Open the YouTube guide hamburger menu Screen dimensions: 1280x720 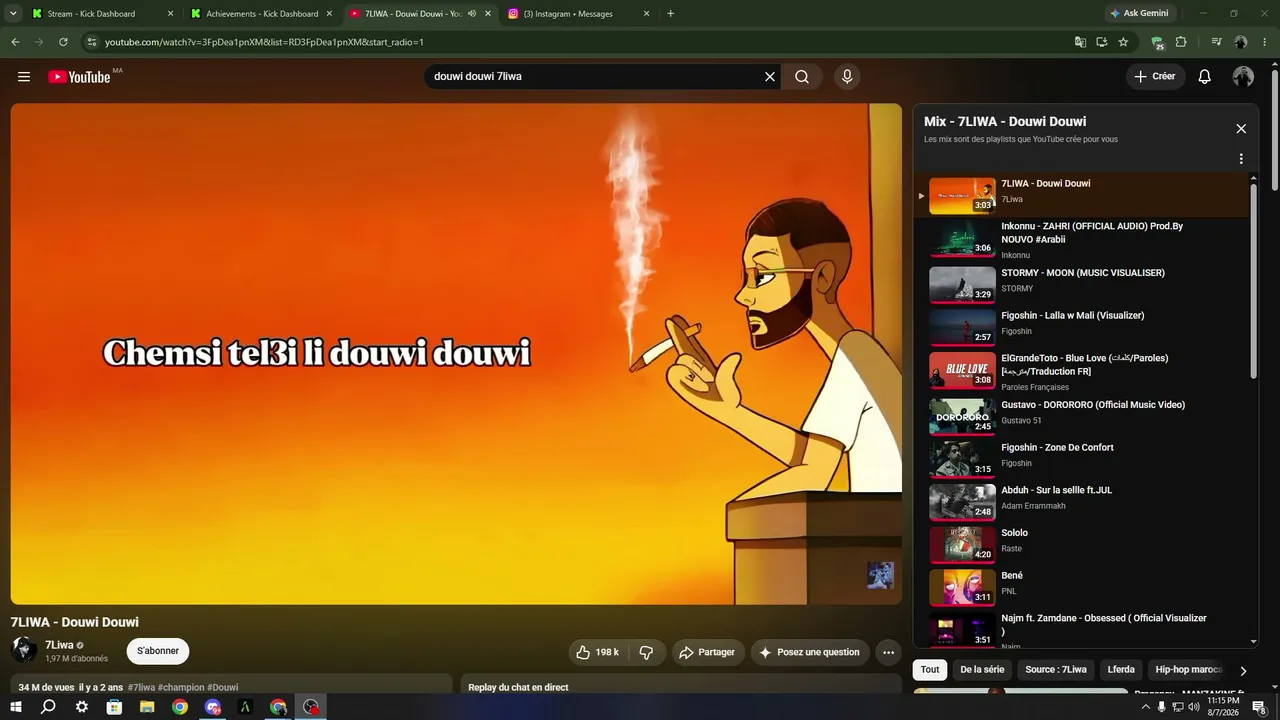click(24, 77)
